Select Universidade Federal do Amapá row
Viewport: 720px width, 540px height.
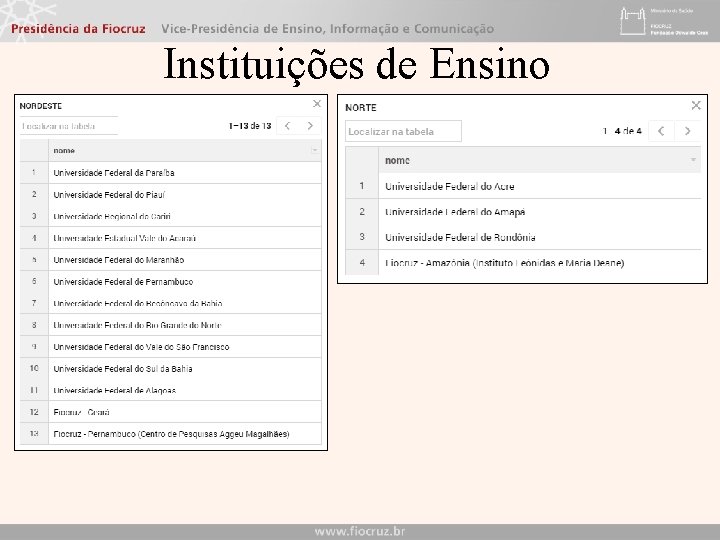tap(523, 212)
